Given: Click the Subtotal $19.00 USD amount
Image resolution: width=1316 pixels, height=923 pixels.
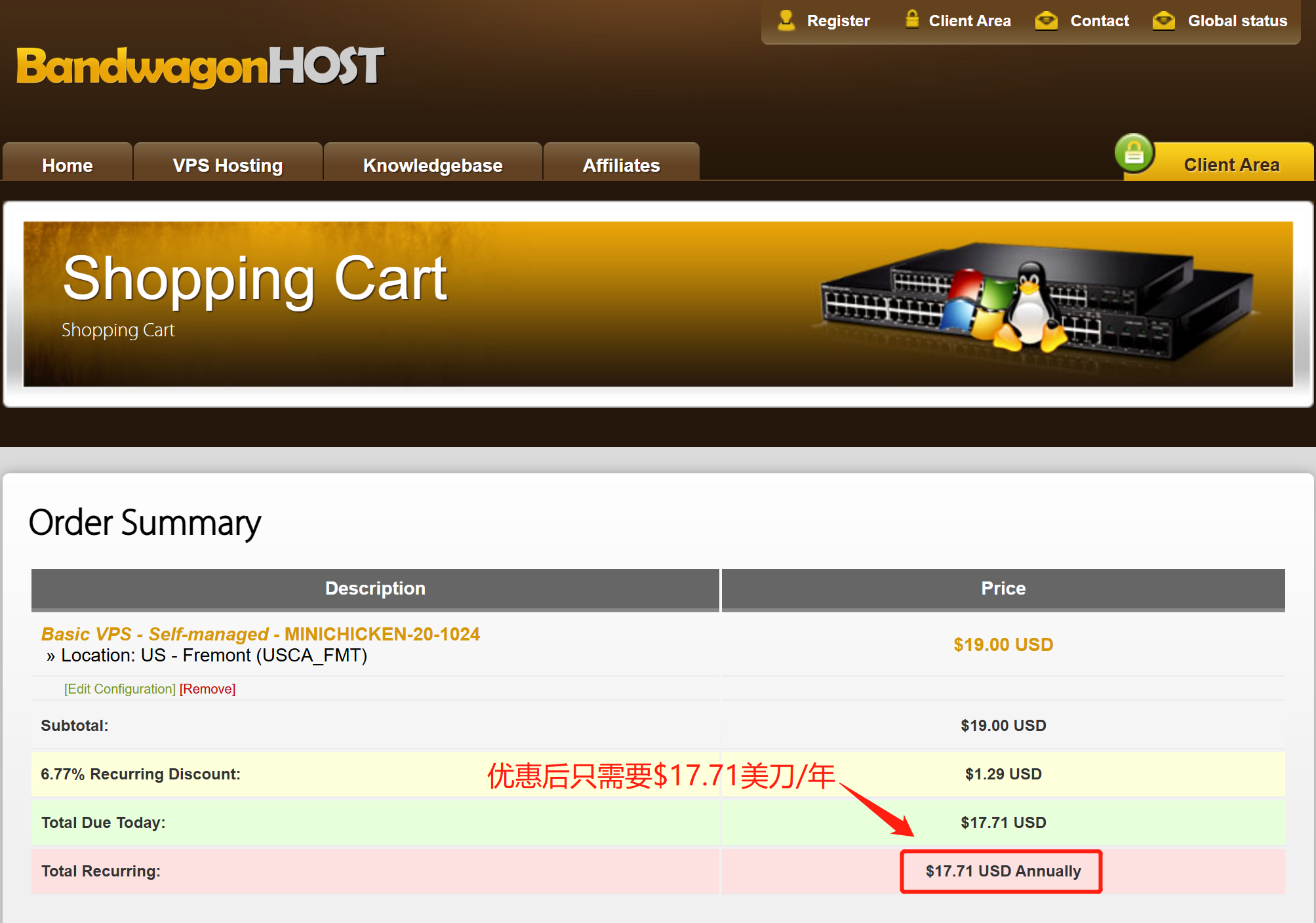Looking at the screenshot, I should click(x=1003, y=726).
